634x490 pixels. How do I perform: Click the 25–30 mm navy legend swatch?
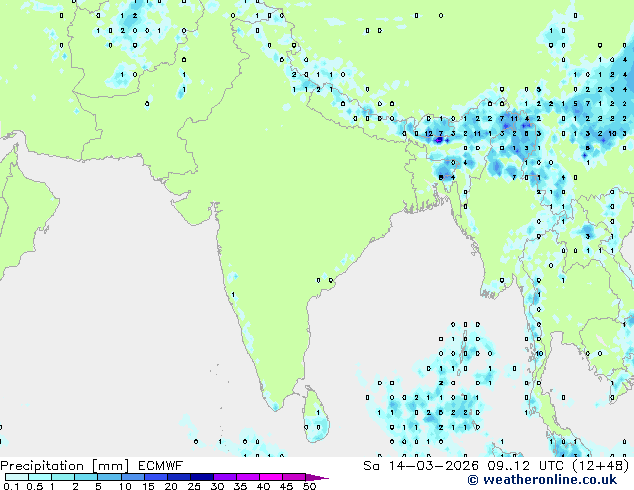pyautogui.click(x=201, y=477)
